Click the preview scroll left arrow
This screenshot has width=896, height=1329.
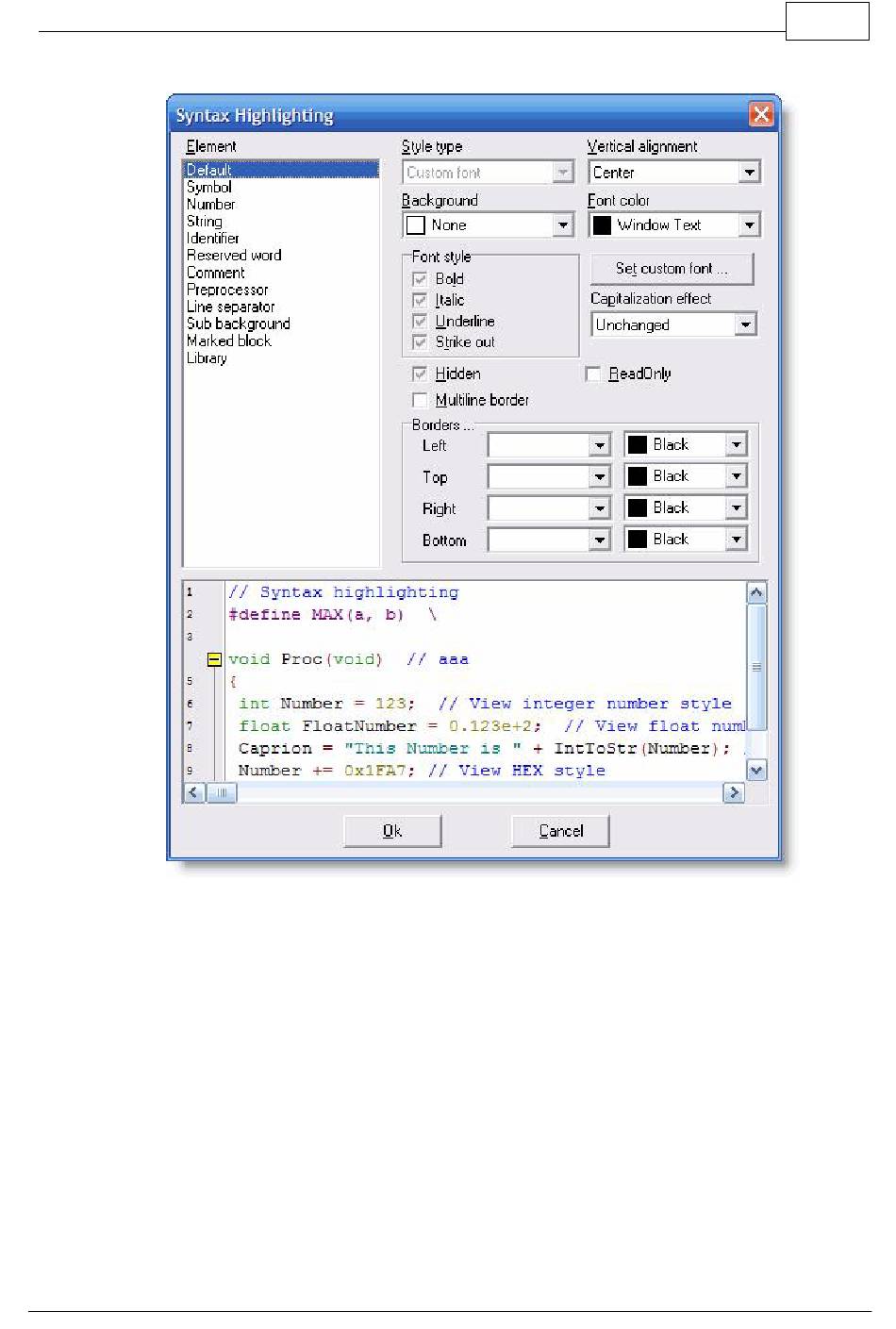coord(194,793)
